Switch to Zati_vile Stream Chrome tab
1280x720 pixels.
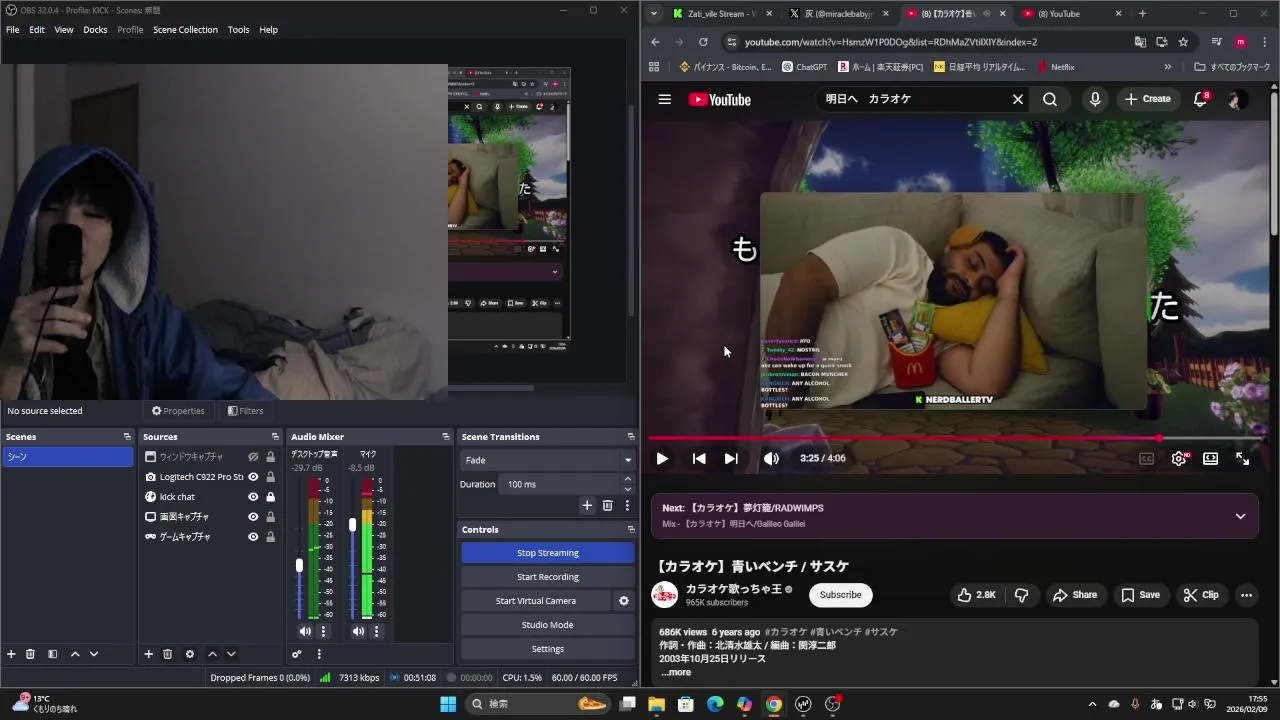[x=720, y=14]
